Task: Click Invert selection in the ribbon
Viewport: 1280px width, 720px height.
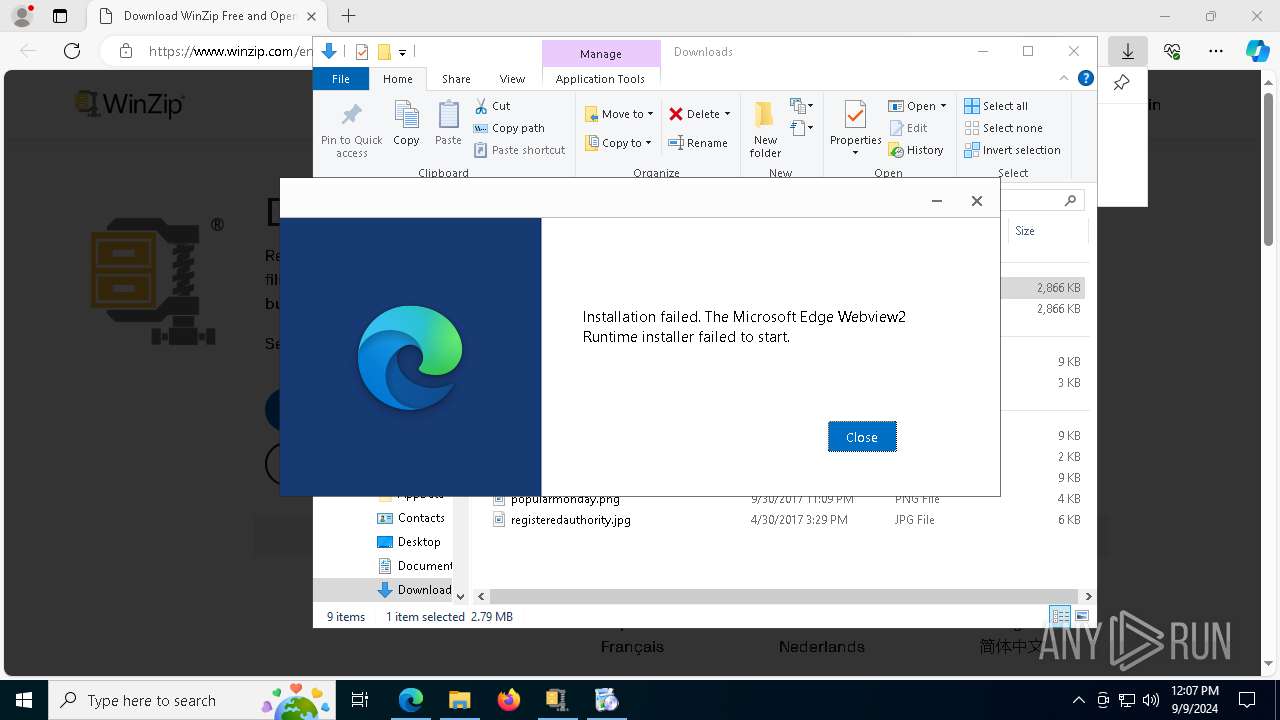Action: (x=1012, y=150)
